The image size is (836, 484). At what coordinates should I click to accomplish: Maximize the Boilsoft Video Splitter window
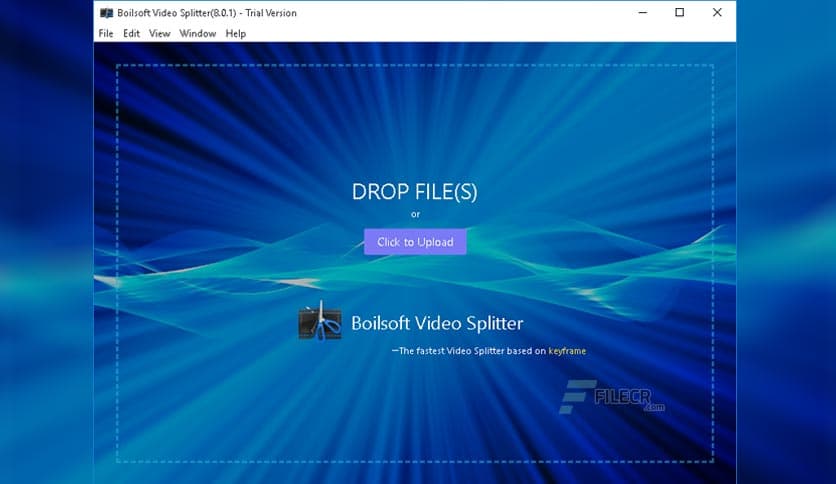click(679, 12)
